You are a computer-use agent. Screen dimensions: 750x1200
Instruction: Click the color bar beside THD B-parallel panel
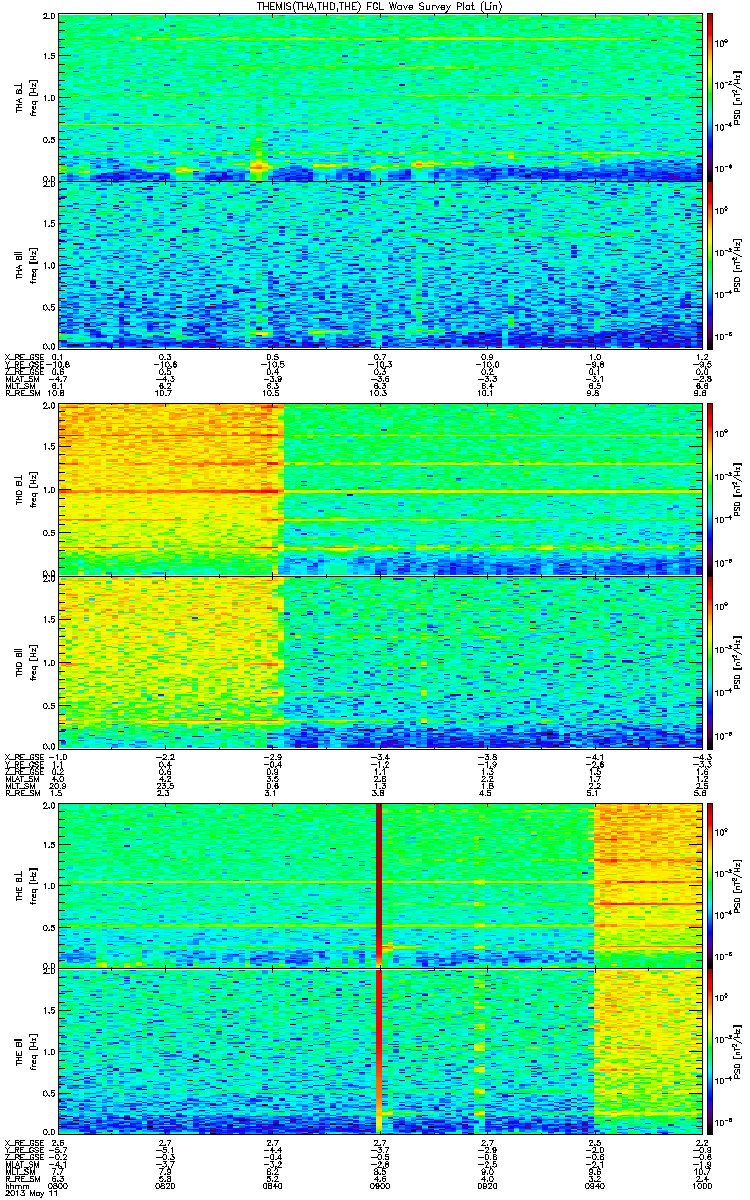click(711, 661)
